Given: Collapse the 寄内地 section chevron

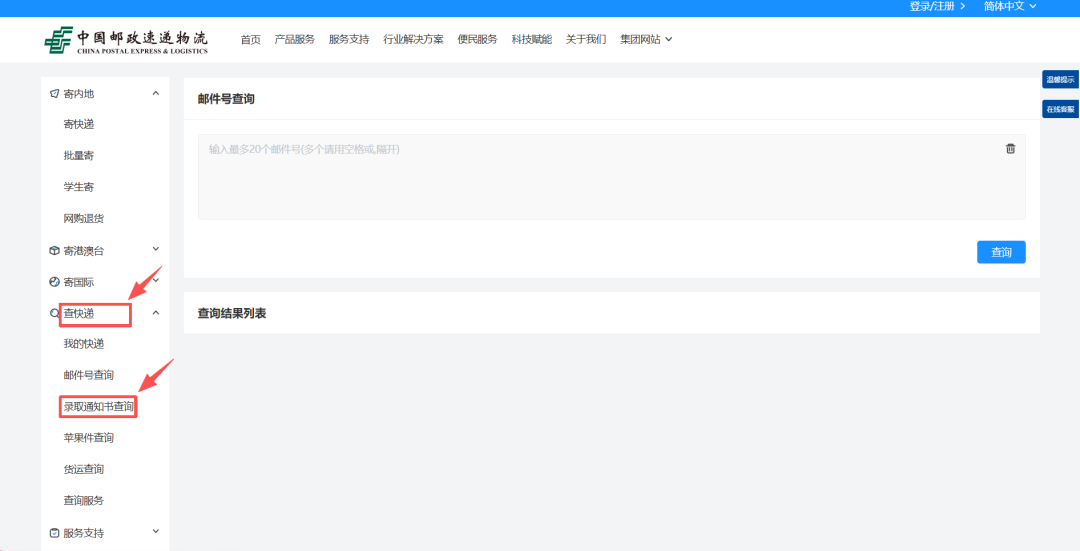Looking at the screenshot, I should click(156, 93).
